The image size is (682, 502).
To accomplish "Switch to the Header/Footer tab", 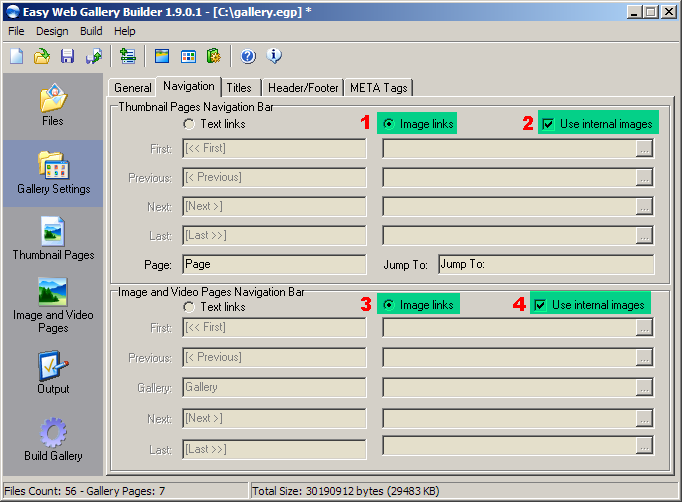I will (303, 87).
